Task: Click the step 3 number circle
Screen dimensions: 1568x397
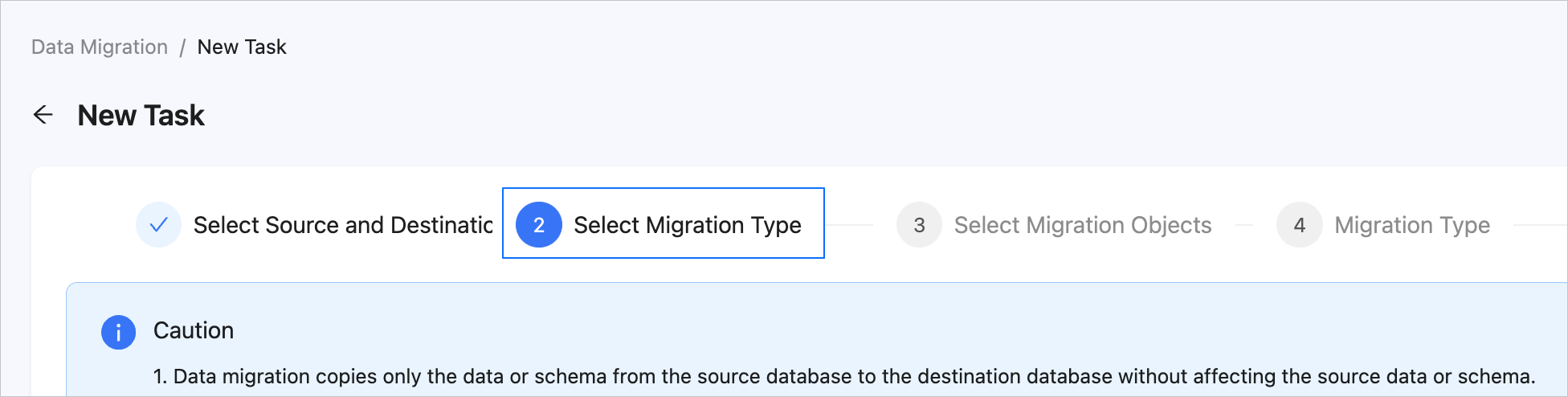Action: [919, 225]
